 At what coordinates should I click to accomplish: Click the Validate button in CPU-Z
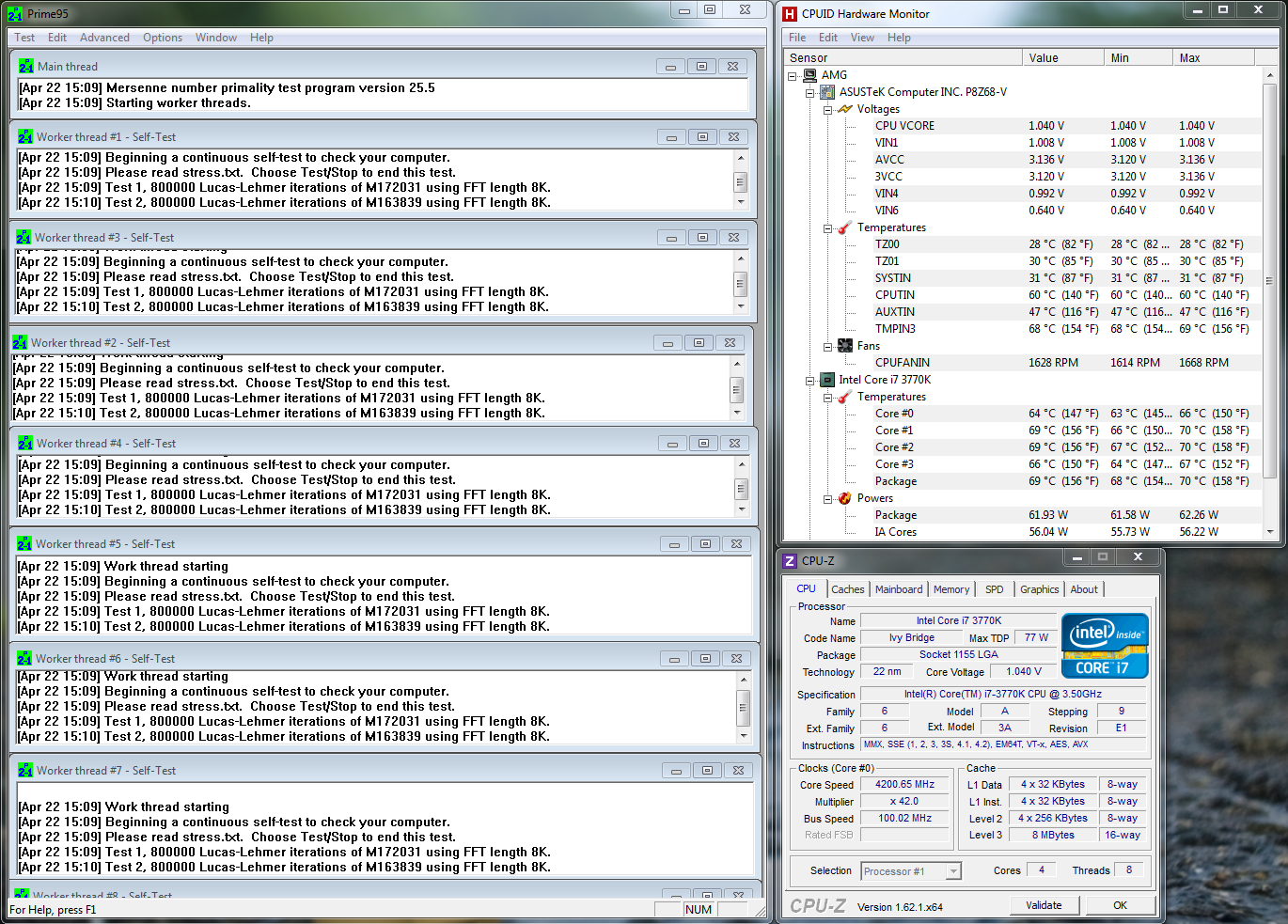1044,905
